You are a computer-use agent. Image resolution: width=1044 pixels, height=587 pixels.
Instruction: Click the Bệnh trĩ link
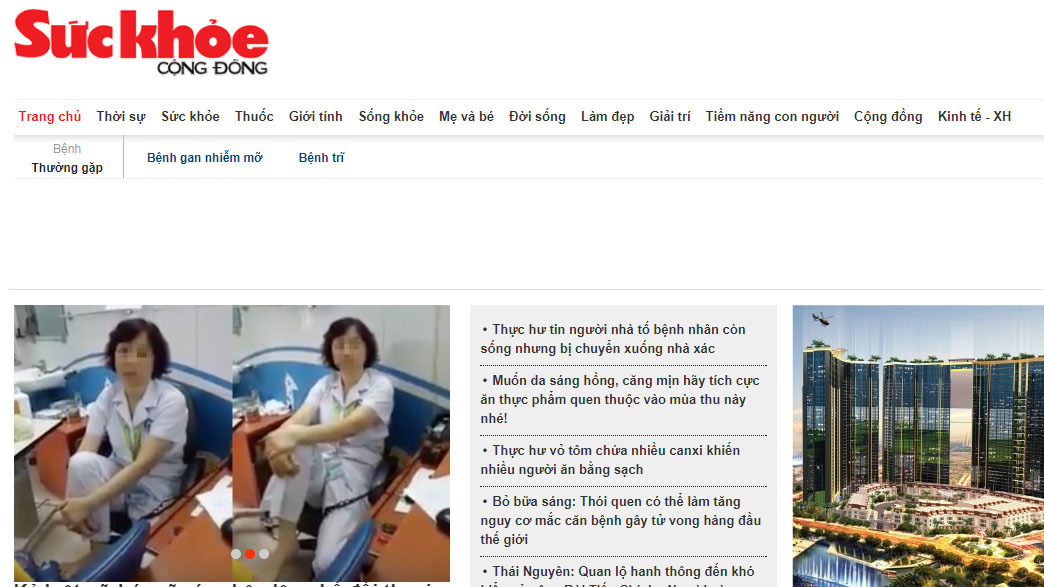coord(322,158)
